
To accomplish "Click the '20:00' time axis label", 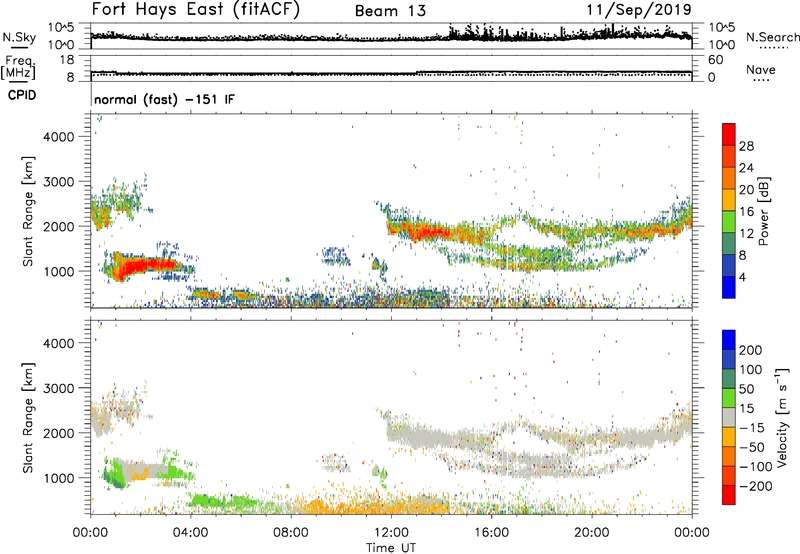I will point(591,533).
